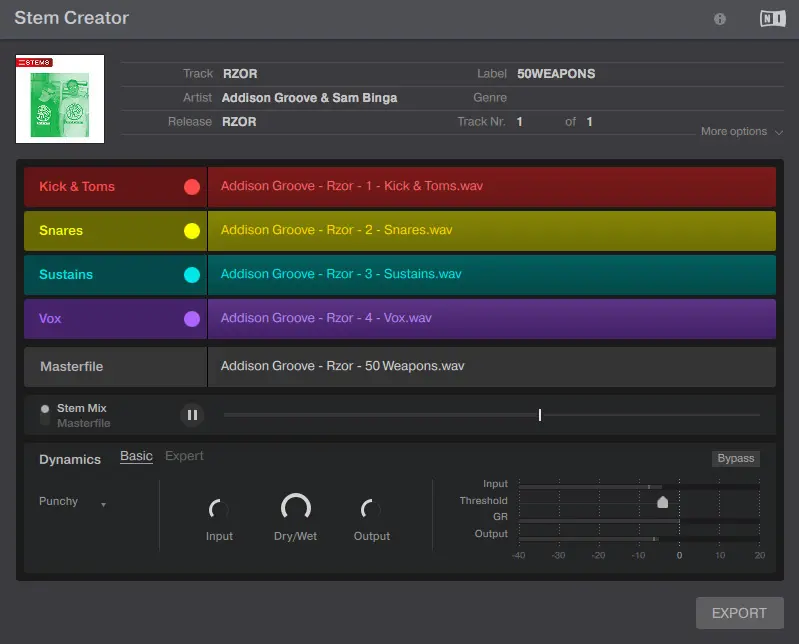Click the EXPORT button
This screenshot has height=644, width=799.
pyautogui.click(x=739, y=613)
